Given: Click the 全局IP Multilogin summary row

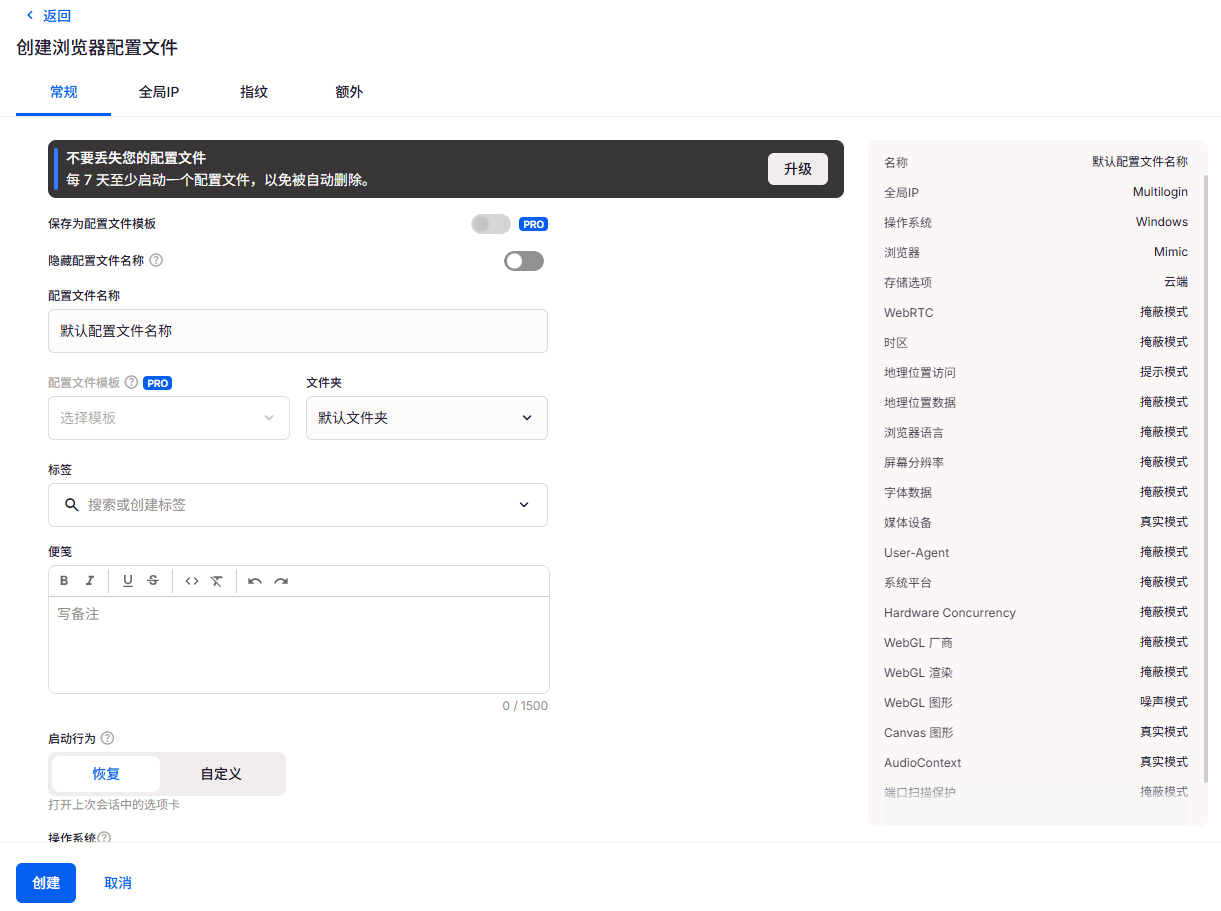Looking at the screenshot, I should click(x=1036, y=192).
